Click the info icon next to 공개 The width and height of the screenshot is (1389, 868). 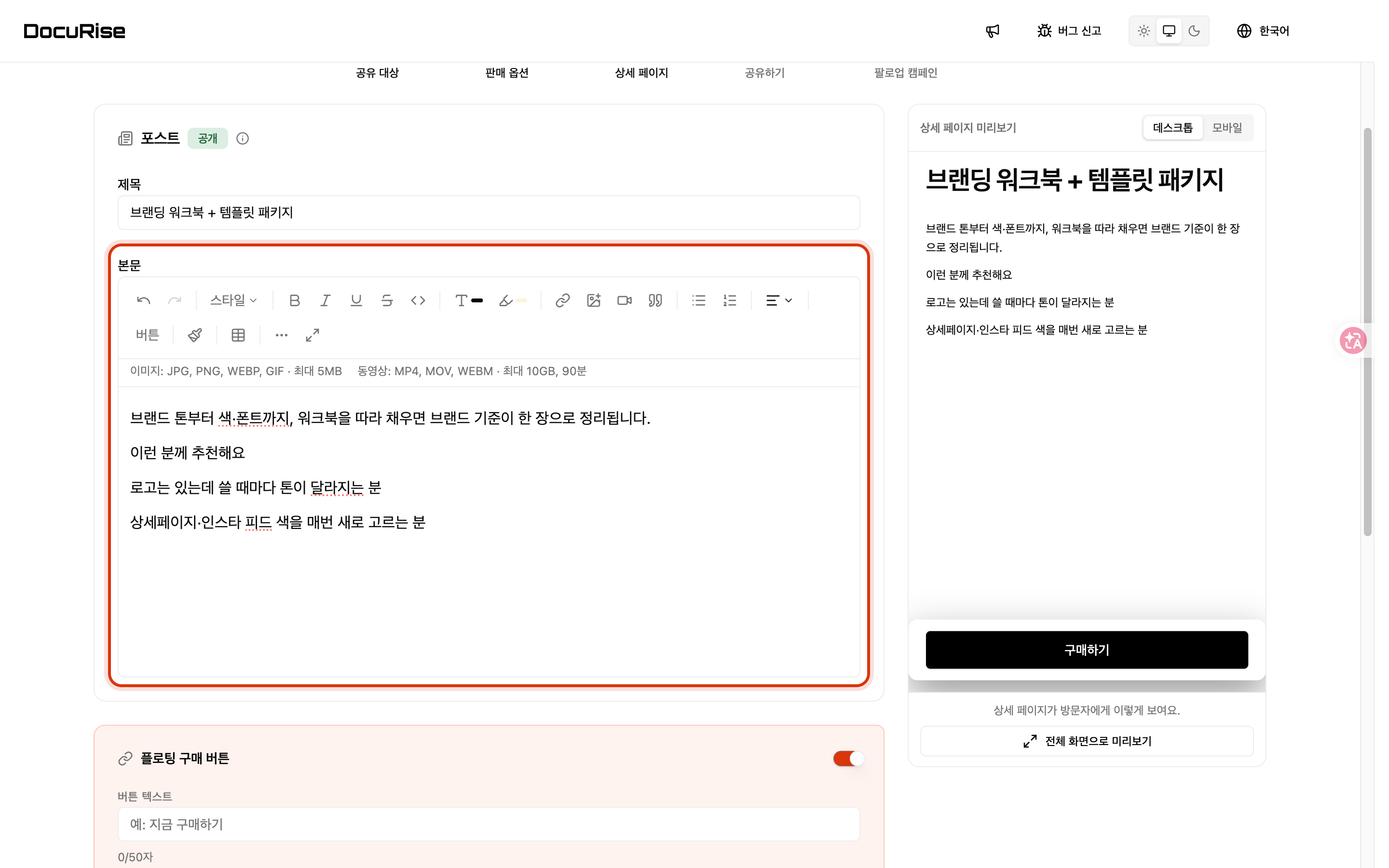[x=243, y=138]
